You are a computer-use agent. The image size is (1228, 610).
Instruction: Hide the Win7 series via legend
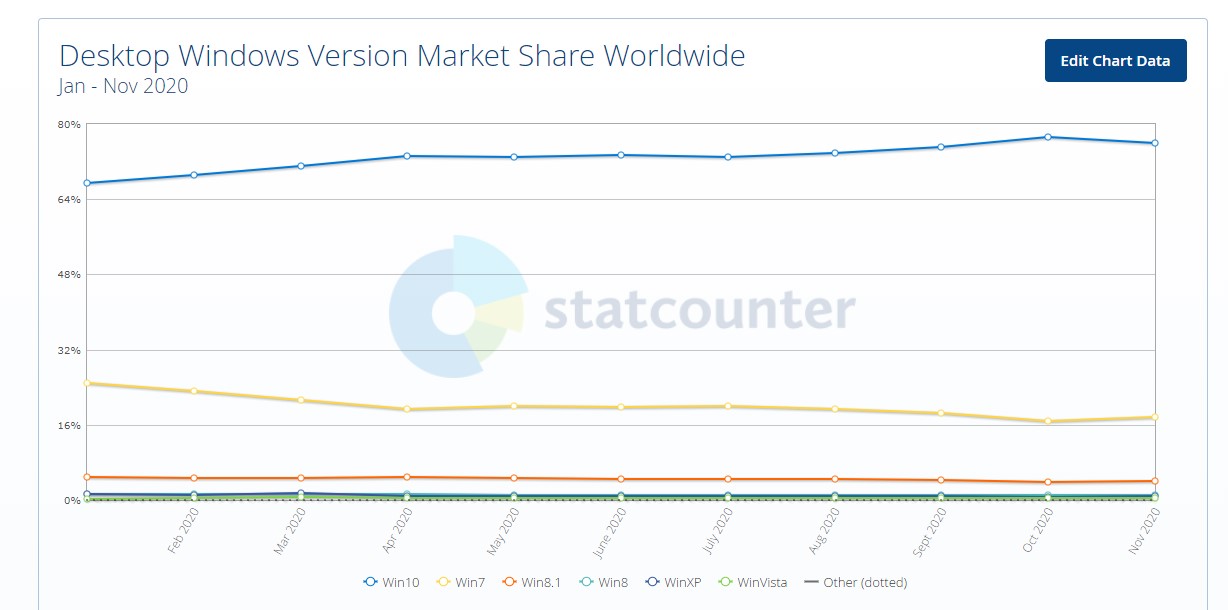pyautogui.click(x=462, y=582)
